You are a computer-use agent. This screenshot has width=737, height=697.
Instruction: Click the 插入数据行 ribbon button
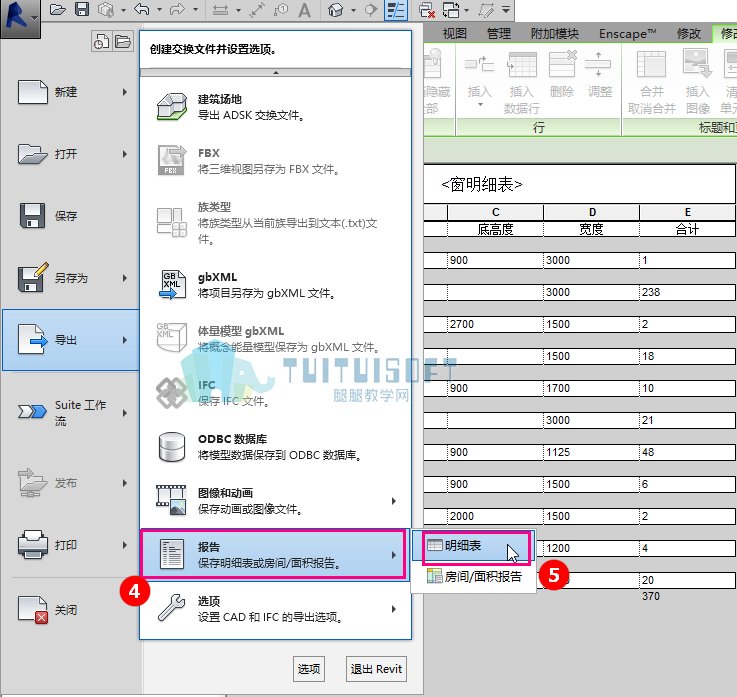[521, 83]
